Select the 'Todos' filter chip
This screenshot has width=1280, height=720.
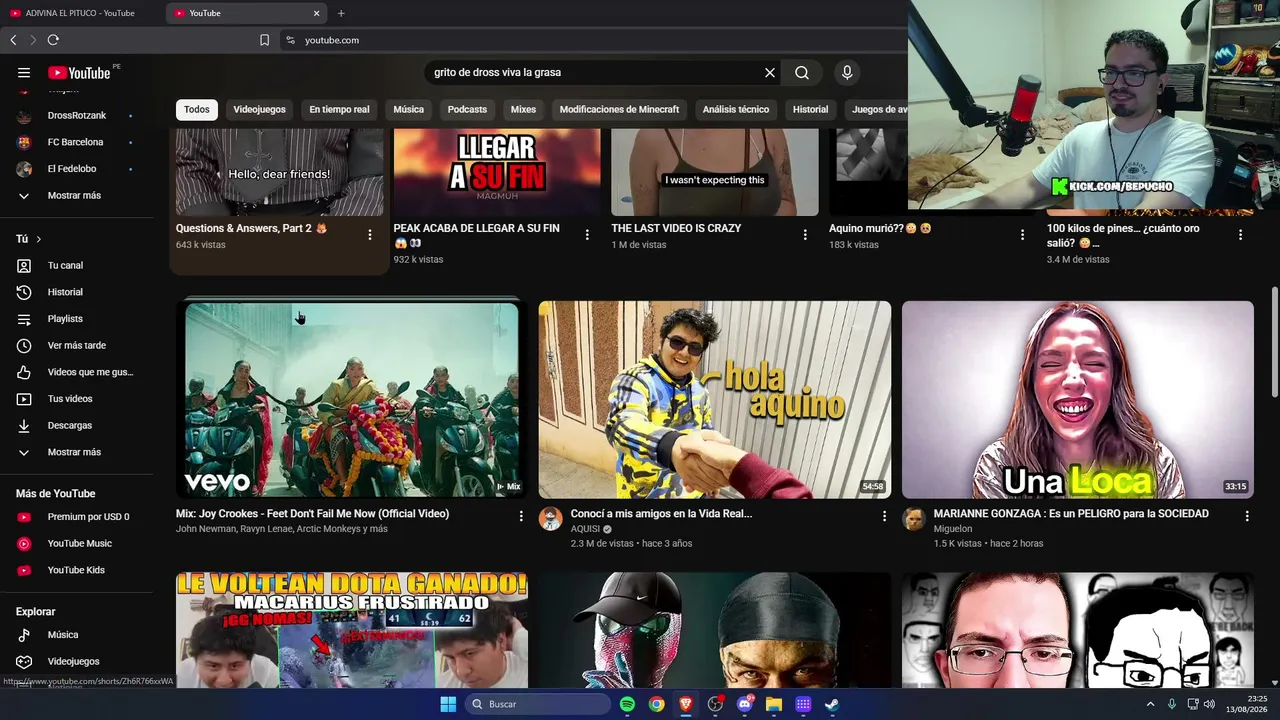click(197, 109)
